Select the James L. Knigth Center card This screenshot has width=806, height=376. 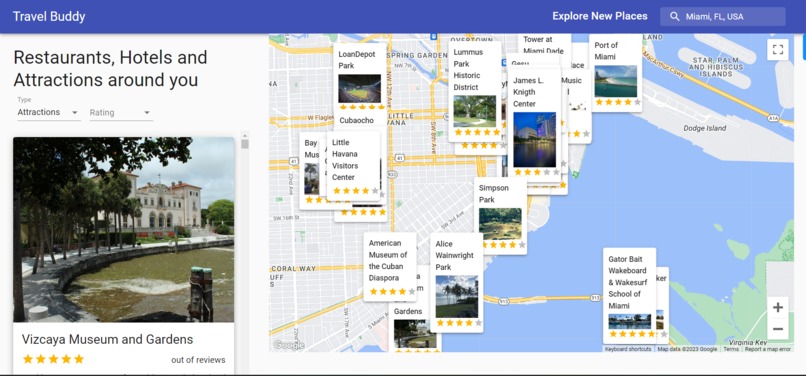(534, 123)
